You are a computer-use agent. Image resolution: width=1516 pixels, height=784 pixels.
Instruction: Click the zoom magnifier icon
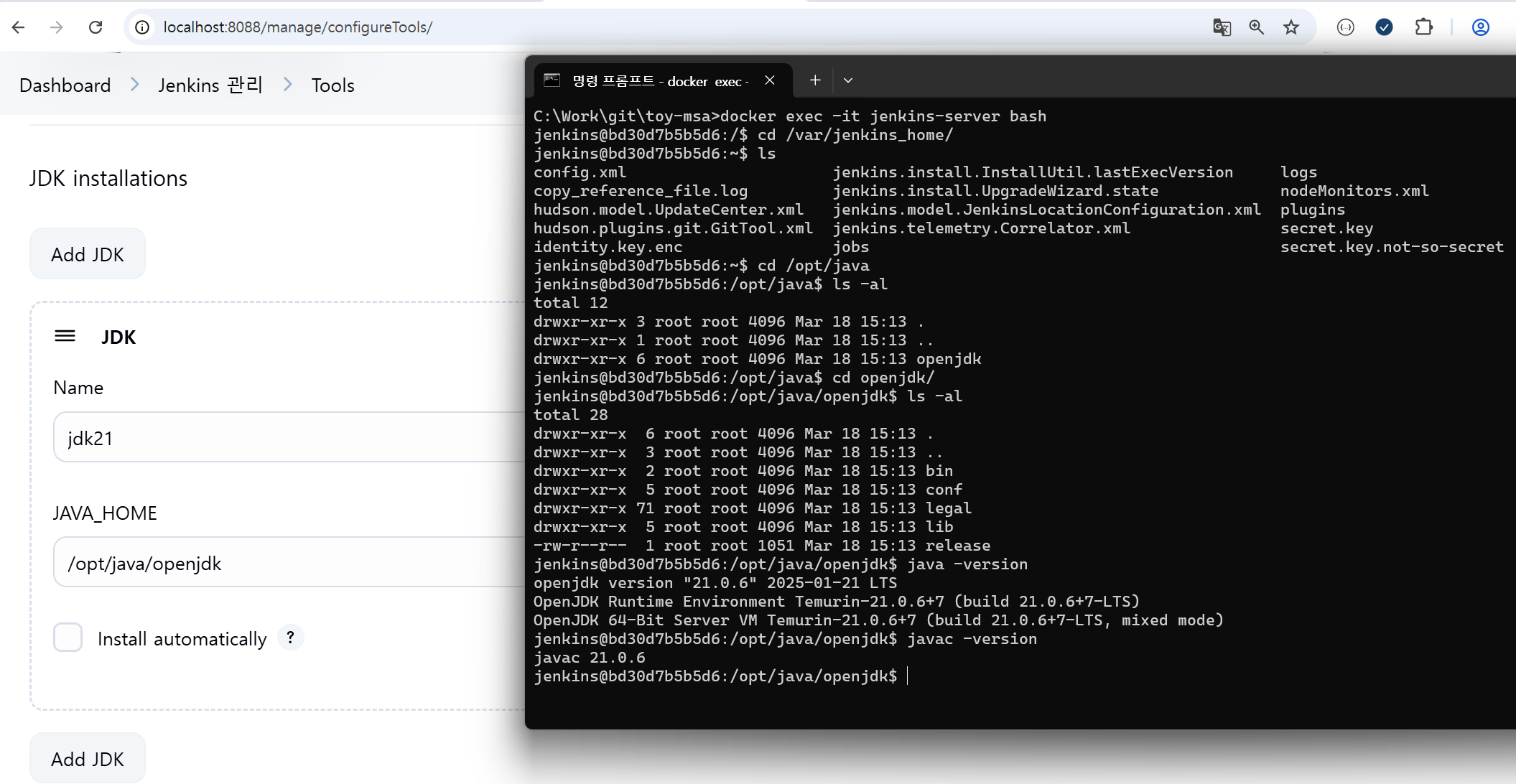[x=1256, y=27]
